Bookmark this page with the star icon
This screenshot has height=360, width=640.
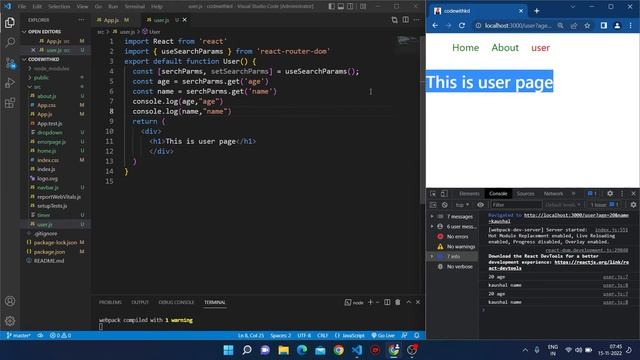coord(587,25)
